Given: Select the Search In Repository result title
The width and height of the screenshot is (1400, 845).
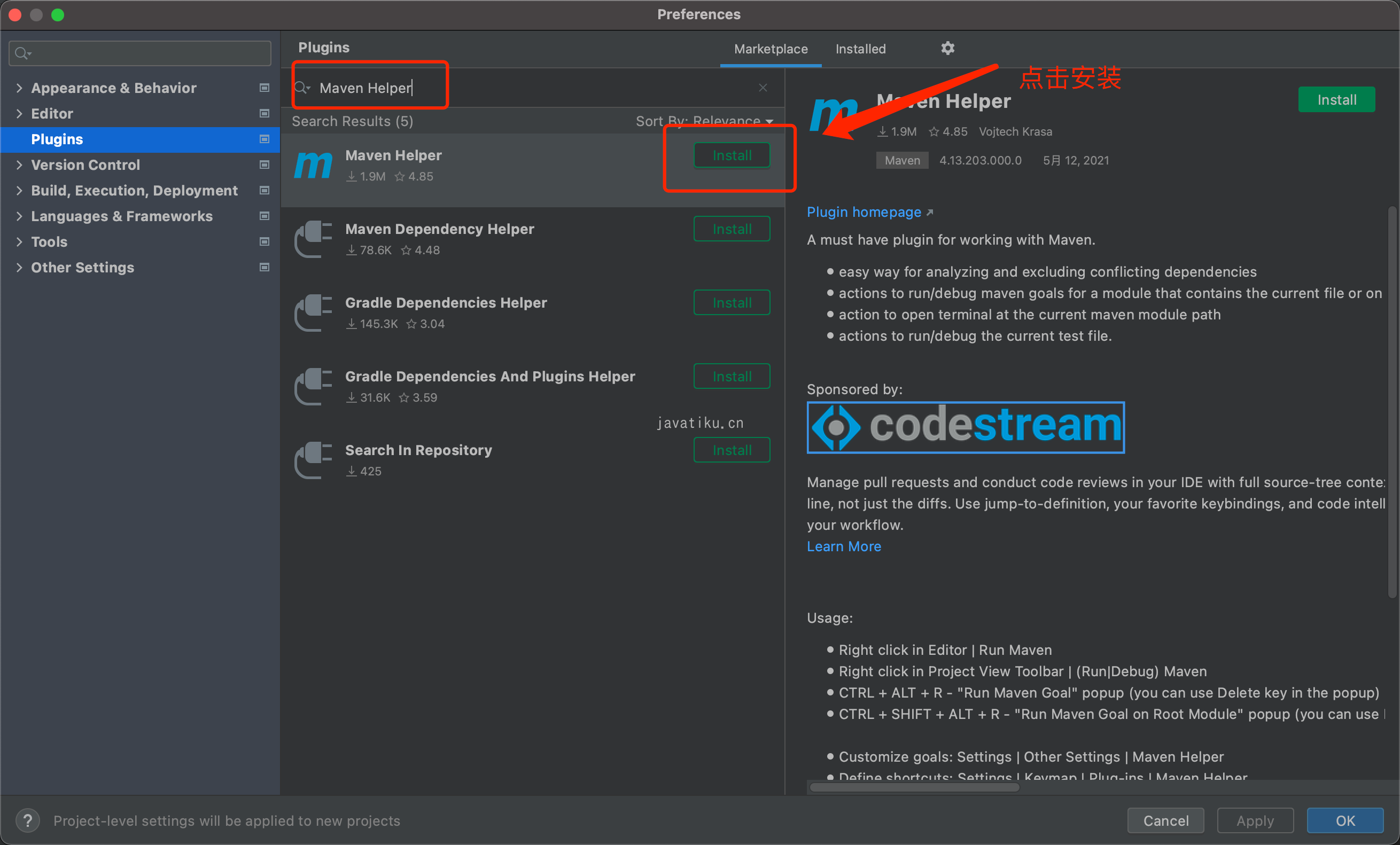Looking at the screenshot, I should [x=418, y=450].
